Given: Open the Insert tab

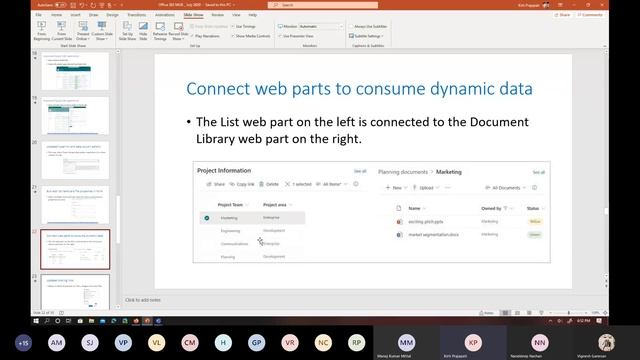Looking at the screenshot, I should point(76,15).
